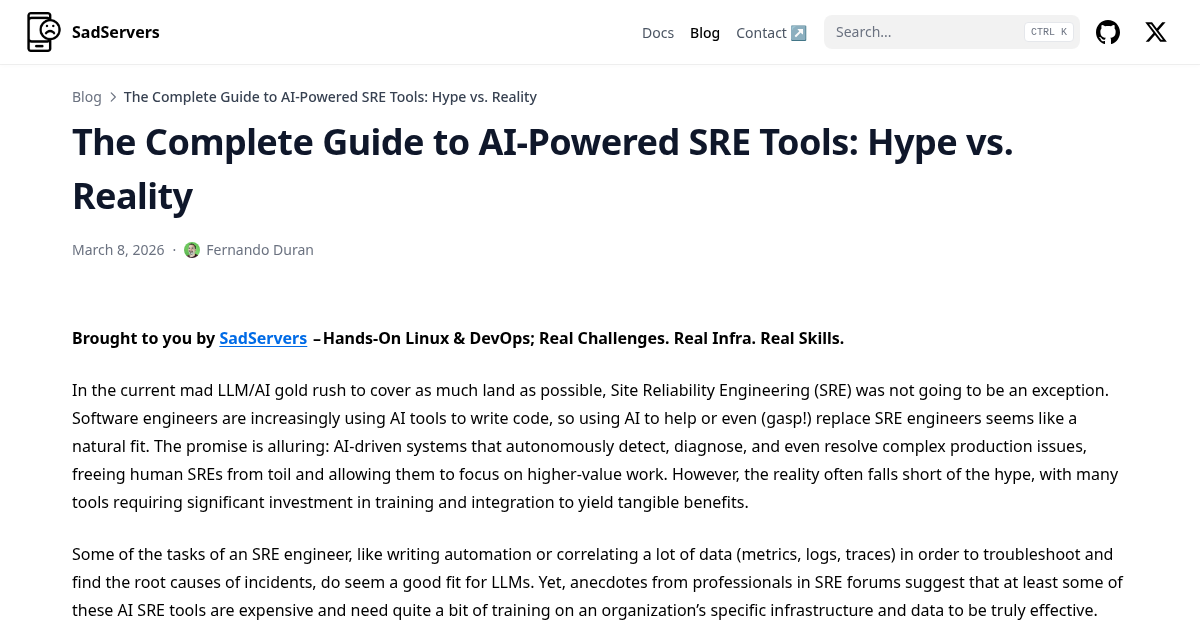Click Fernando Duran's avatar image
This screenshot has height=630, width=1200.
tap(192, 250)
